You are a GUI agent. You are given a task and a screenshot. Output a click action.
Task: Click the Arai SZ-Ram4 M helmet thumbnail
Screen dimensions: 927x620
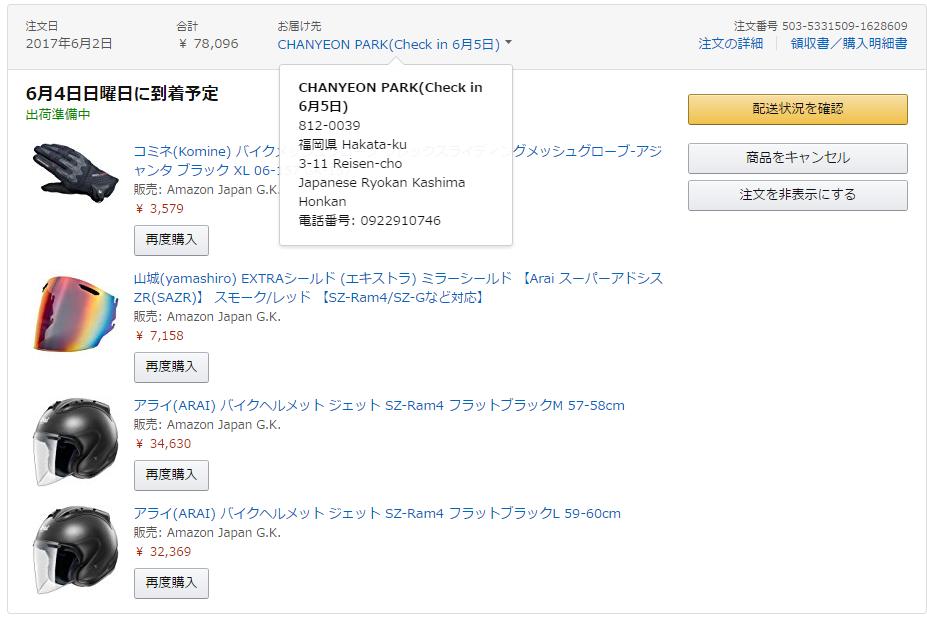tap(75, 442)
